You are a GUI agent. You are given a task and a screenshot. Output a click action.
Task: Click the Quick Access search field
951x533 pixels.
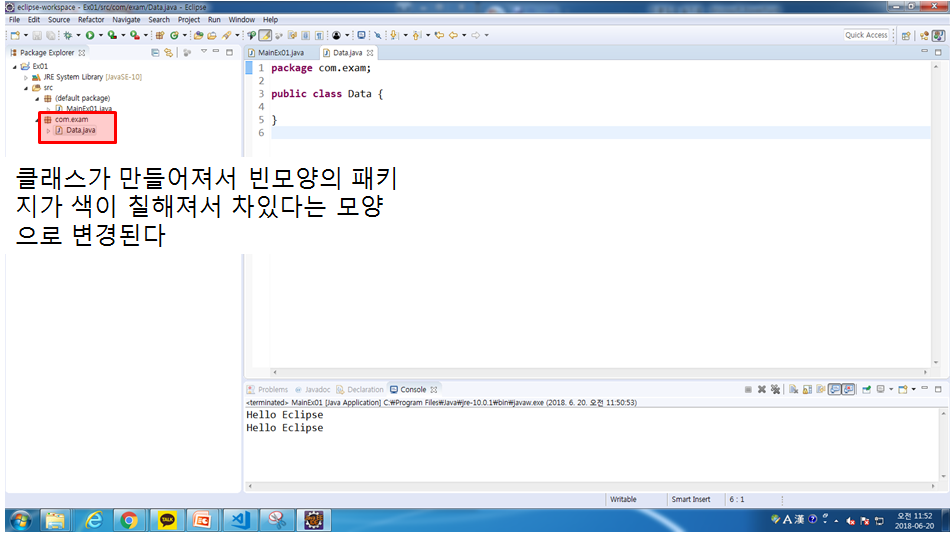click(x=866, y=35)
